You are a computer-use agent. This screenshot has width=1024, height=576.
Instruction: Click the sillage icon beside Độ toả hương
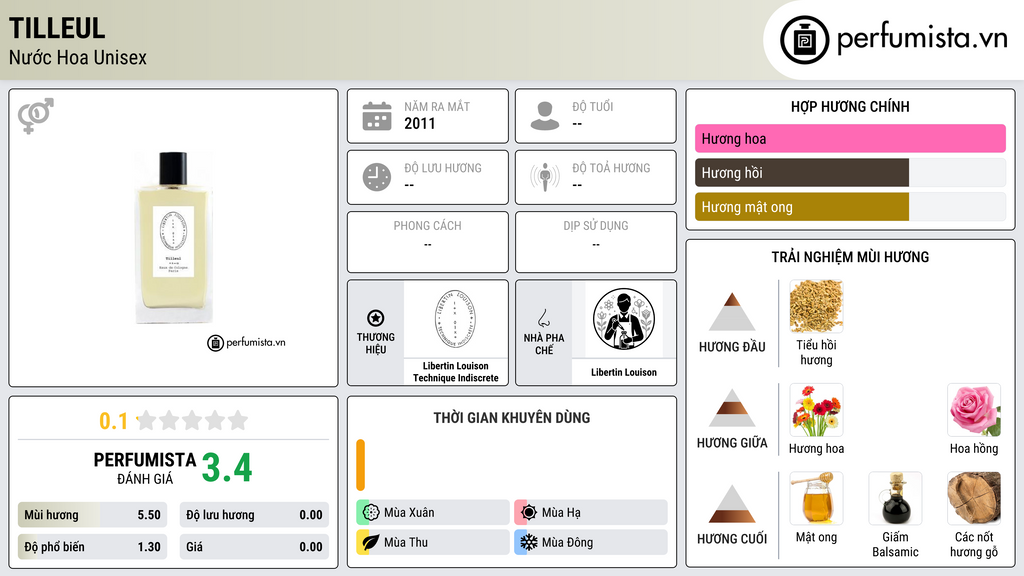tap(545, 177)
